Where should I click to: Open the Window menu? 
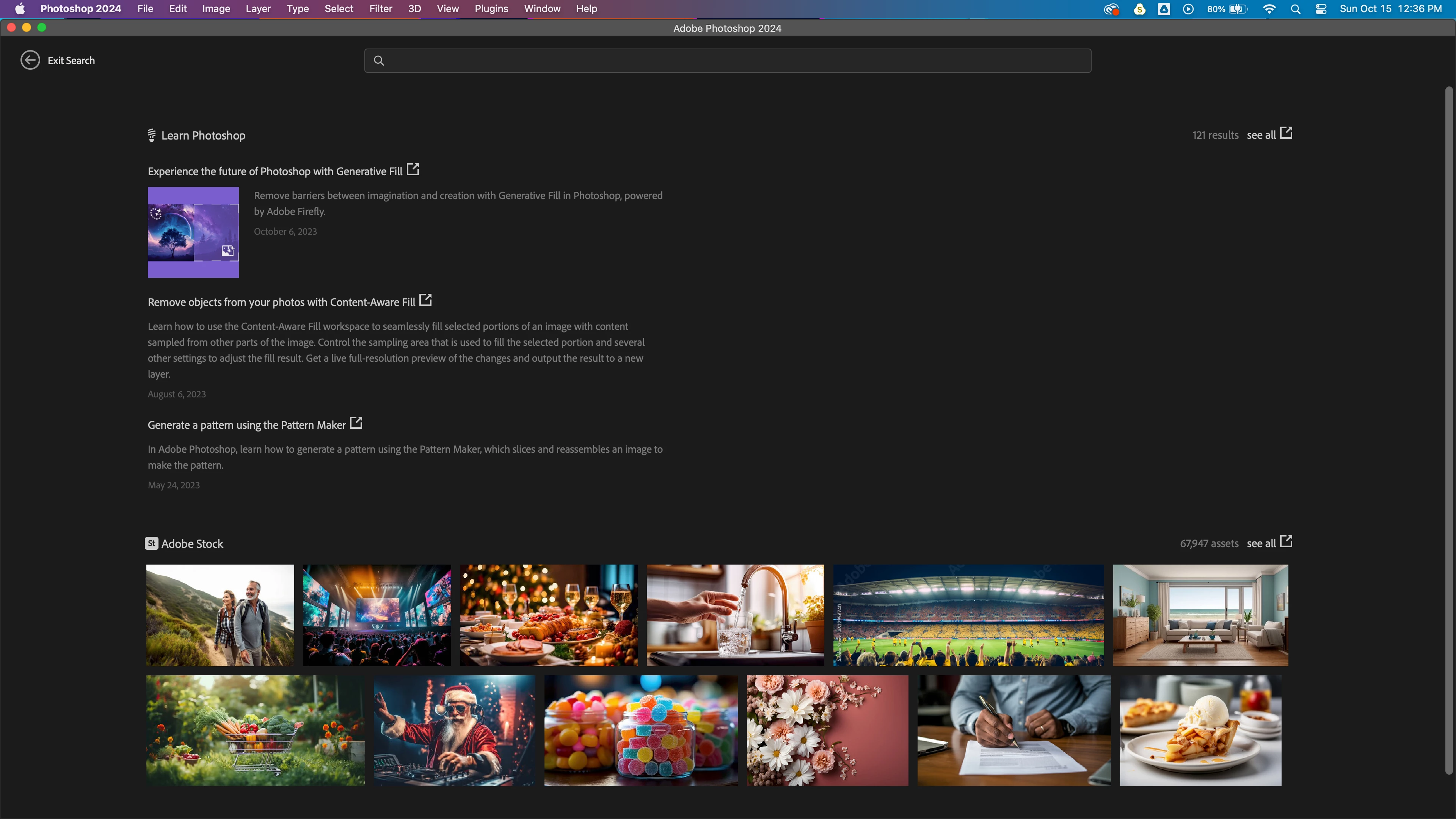coord(542,8)
